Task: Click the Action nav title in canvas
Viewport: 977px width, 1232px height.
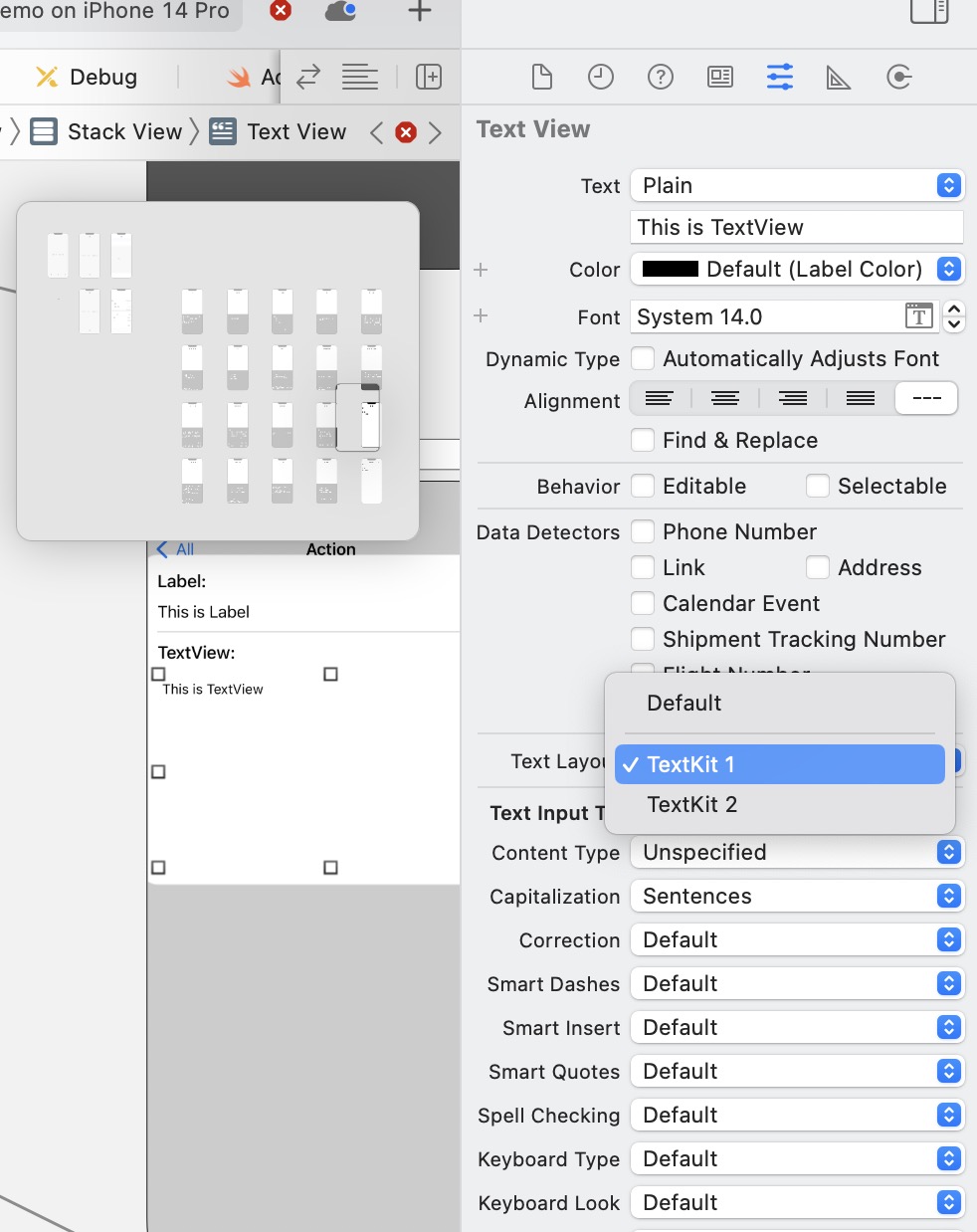Action: coord(330,549)
